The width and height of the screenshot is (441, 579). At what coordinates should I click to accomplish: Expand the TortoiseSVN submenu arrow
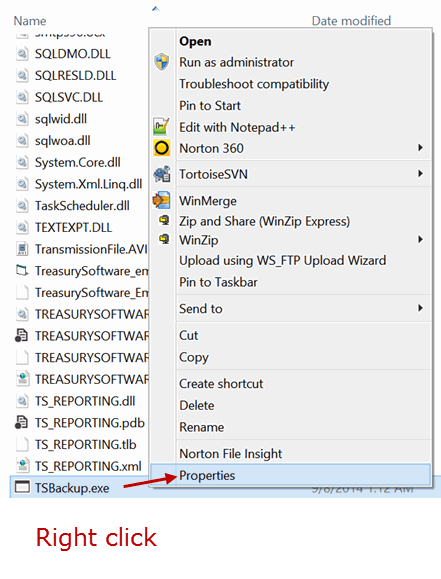[420, 174]
